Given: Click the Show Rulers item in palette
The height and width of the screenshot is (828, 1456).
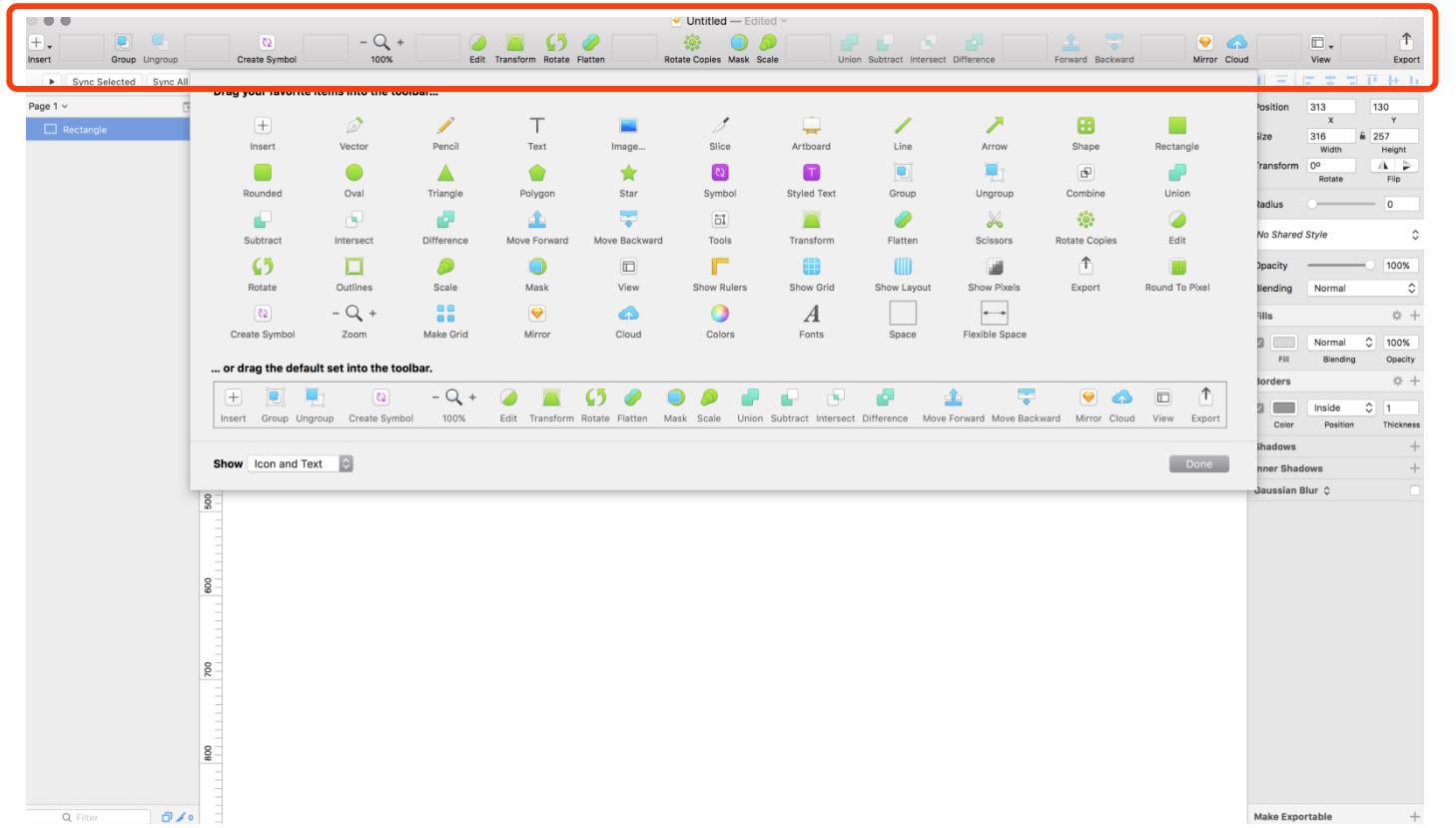Looking at the screenshot, I should point(720,274).
